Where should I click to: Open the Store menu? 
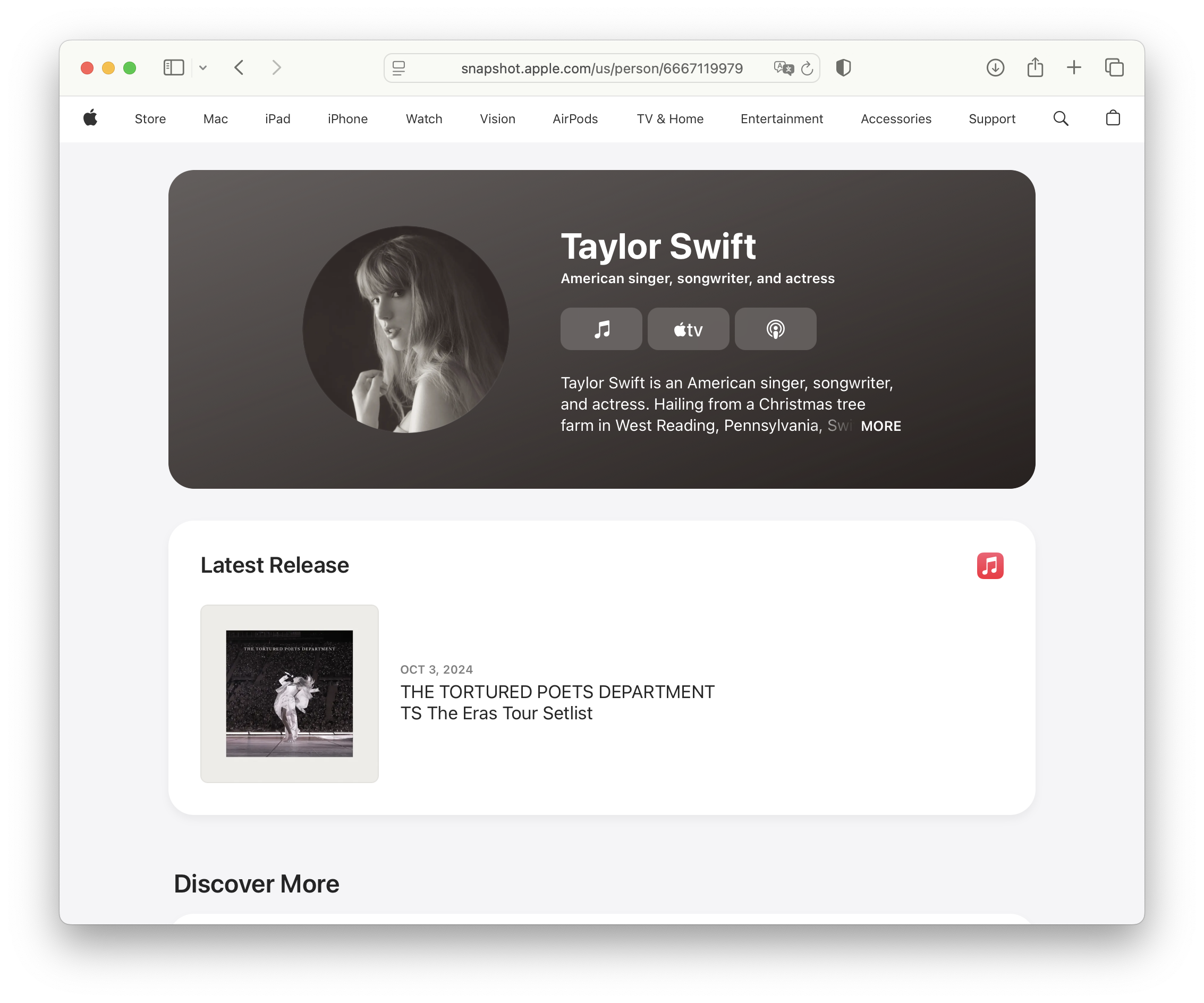(150, 118)
